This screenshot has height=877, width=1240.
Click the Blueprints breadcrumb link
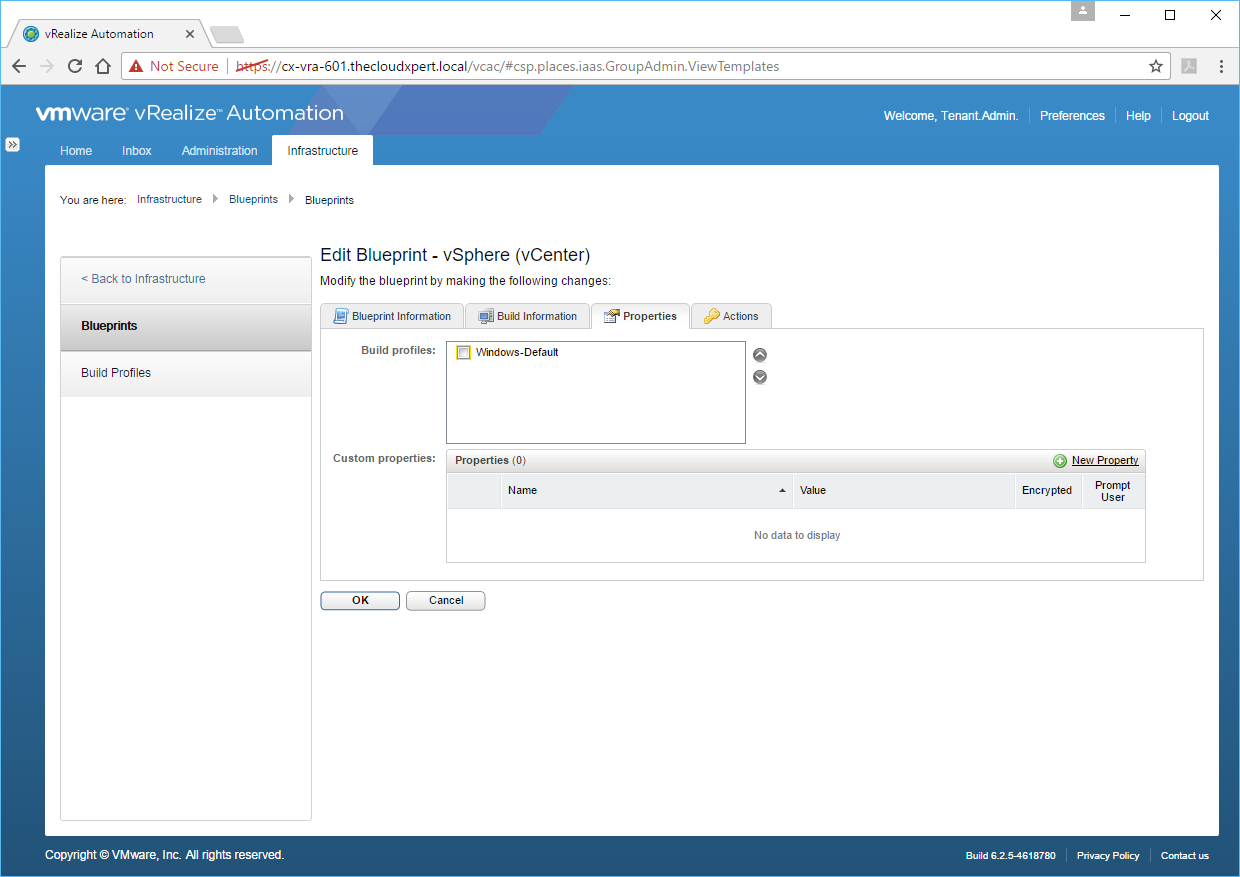point(253,200)
